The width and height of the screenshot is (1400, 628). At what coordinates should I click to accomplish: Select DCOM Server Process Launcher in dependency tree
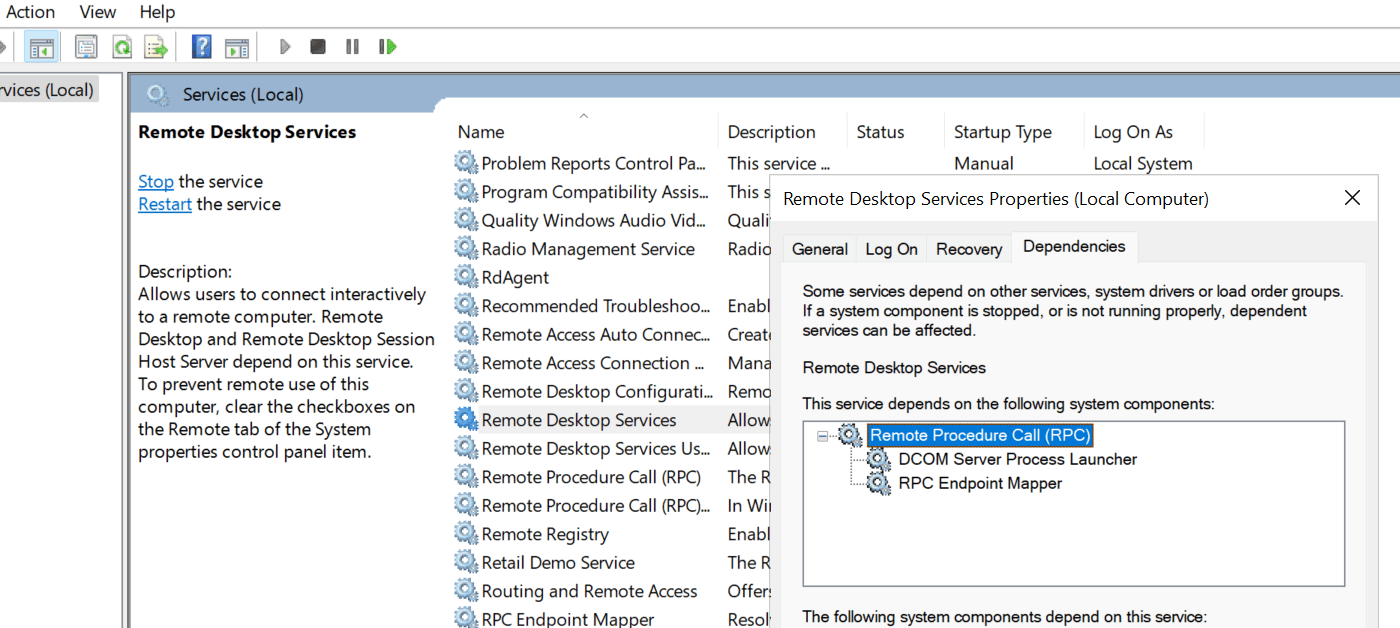tap(1017, 460)
